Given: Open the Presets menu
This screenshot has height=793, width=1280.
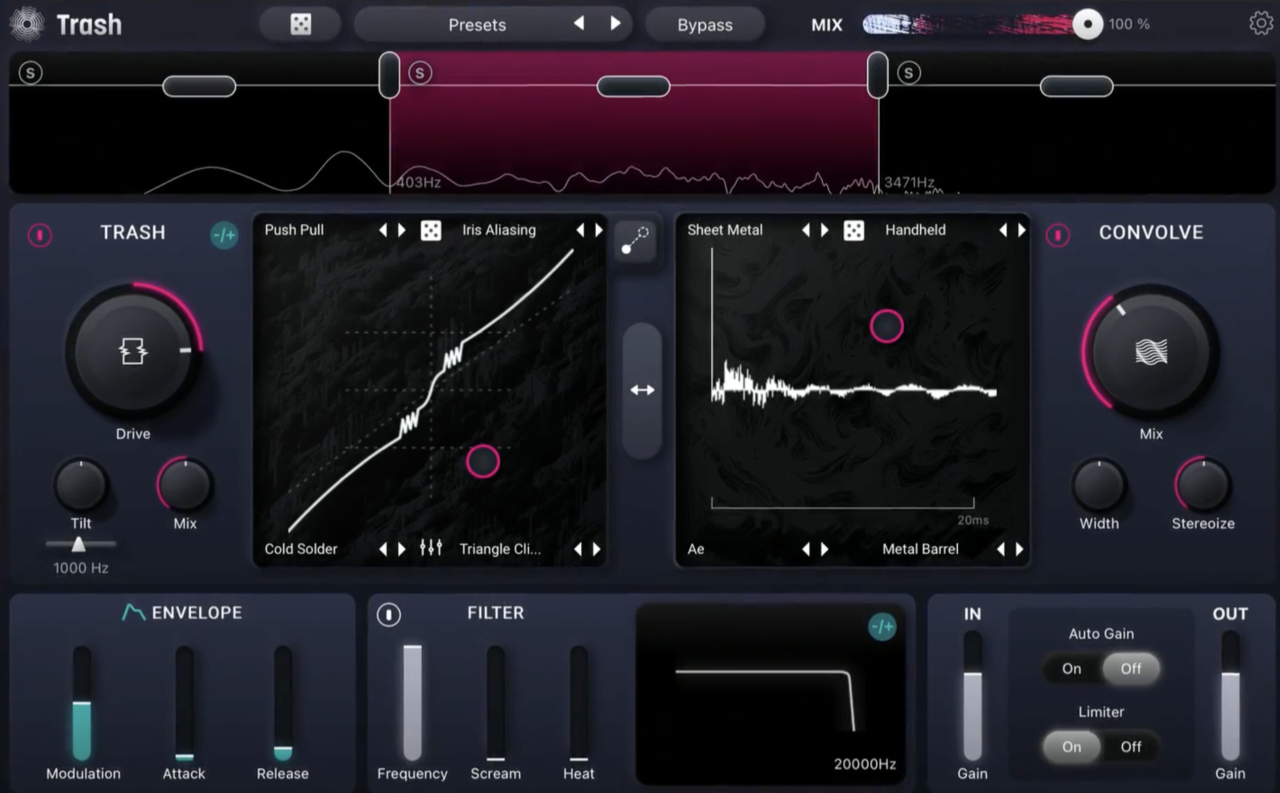Looking at the screenshot, I should click(477, 25).
